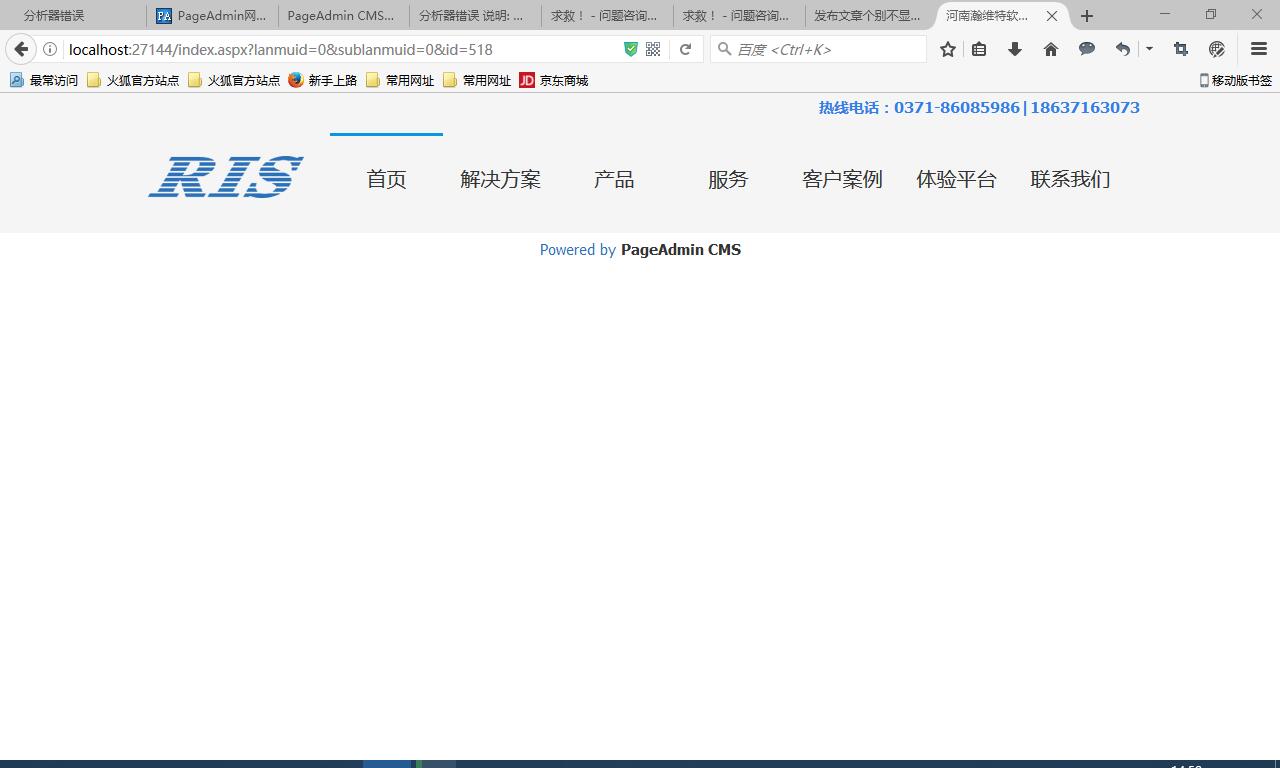Viewport: 1280px width, 768px height.
Task: Click the green shield security icon
Action: [631, 49]
